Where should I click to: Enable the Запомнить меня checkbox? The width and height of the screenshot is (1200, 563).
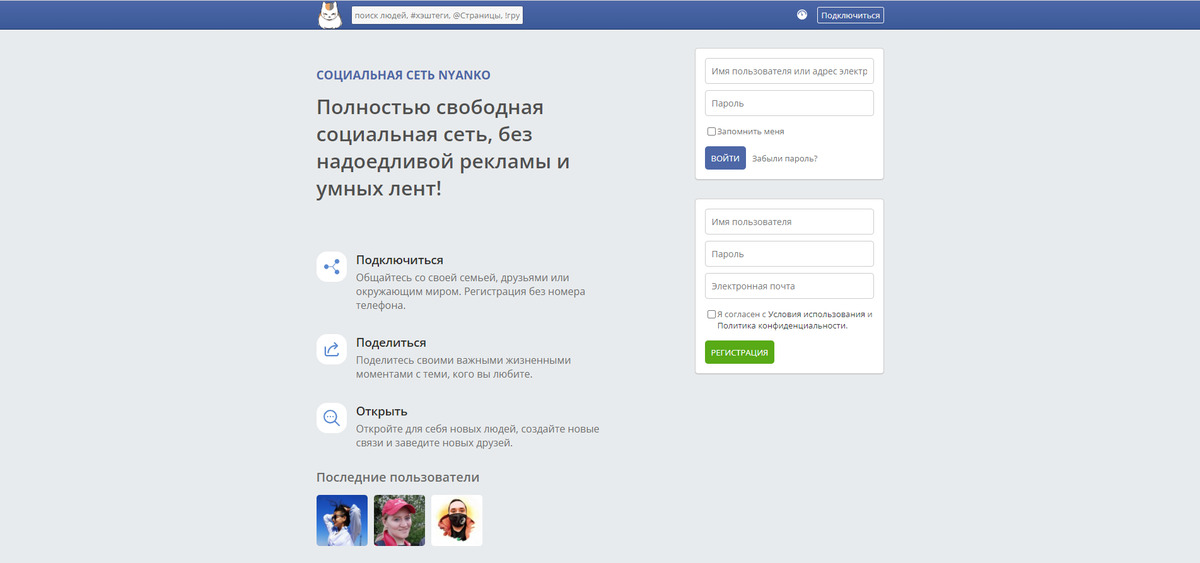pyautogui.click(x=711, y=131)
